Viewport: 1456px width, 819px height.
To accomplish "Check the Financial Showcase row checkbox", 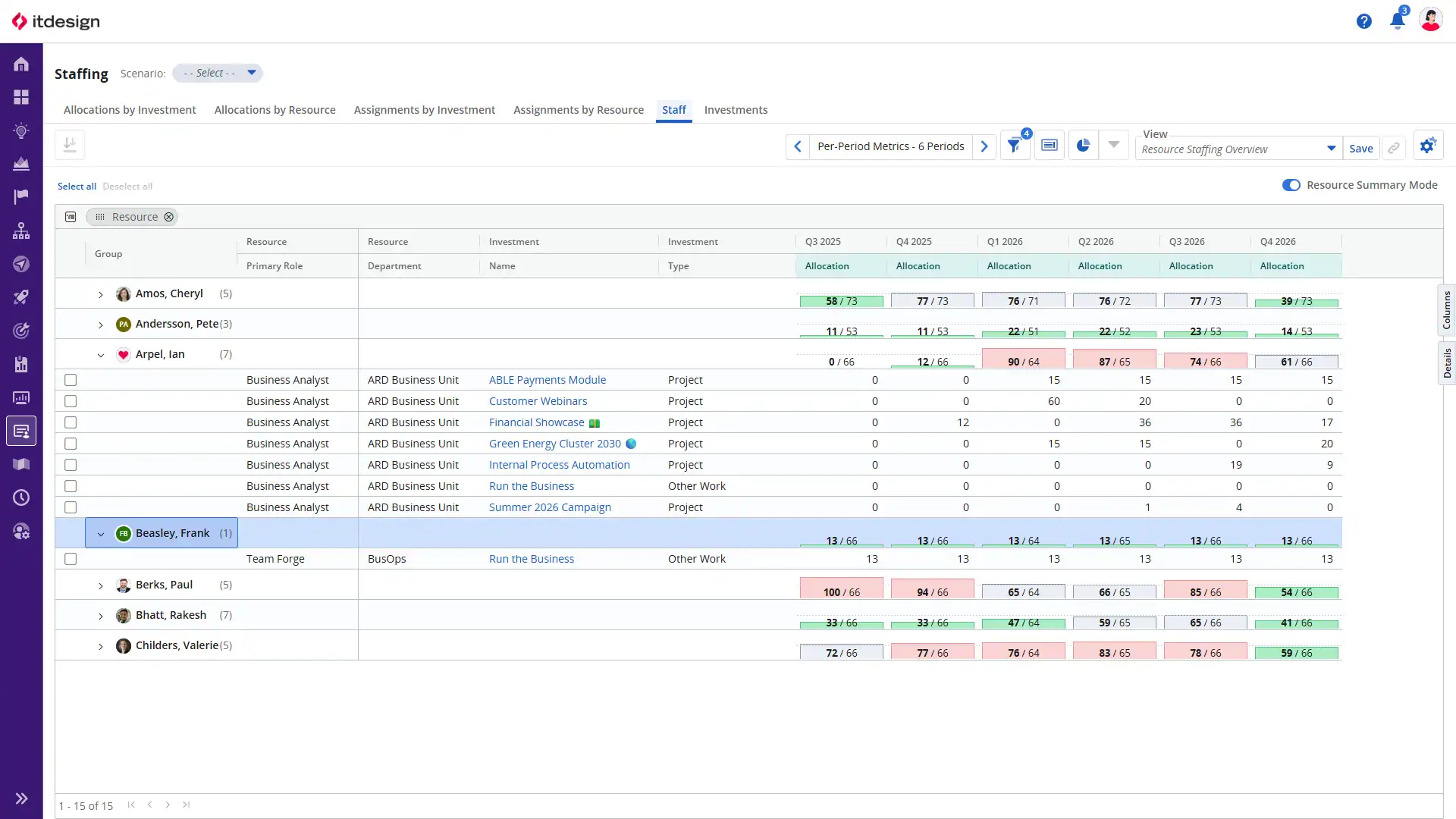I will tap(71, 422).
